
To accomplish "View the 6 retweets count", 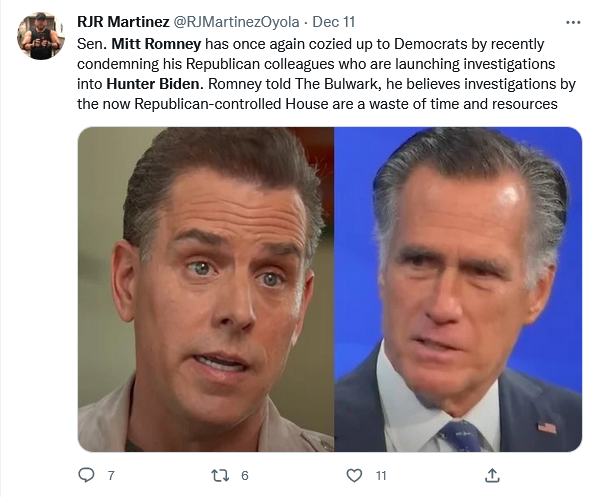I will (x=245, y=476).
